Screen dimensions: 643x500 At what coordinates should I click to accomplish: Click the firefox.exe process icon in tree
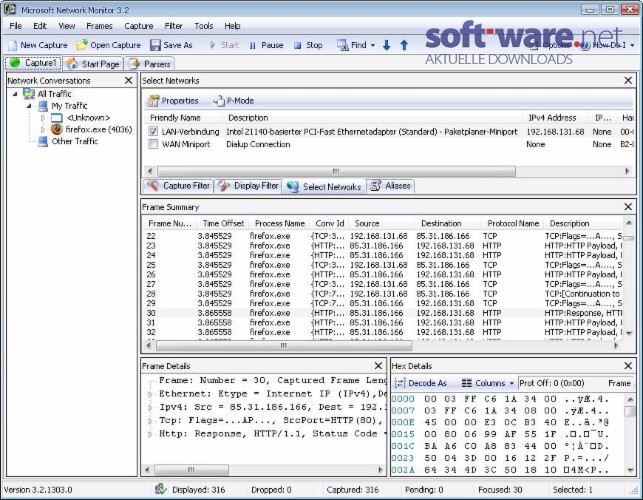pyautogui.click(x=57, y=129)
